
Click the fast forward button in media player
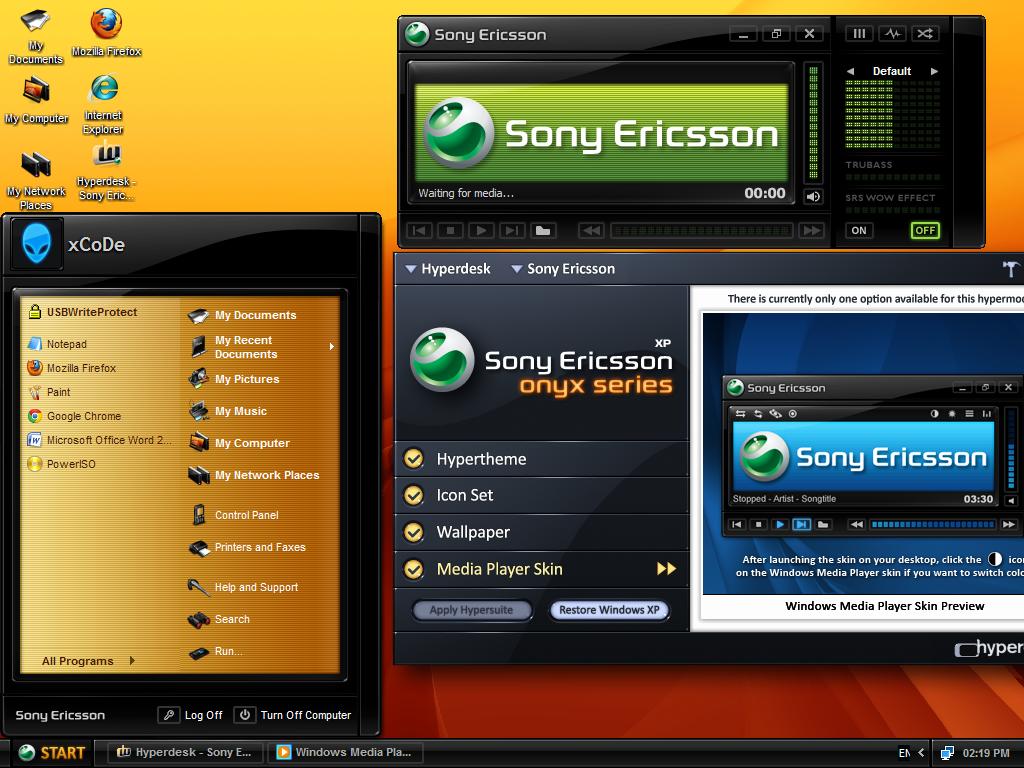click(x=812, y=230)
